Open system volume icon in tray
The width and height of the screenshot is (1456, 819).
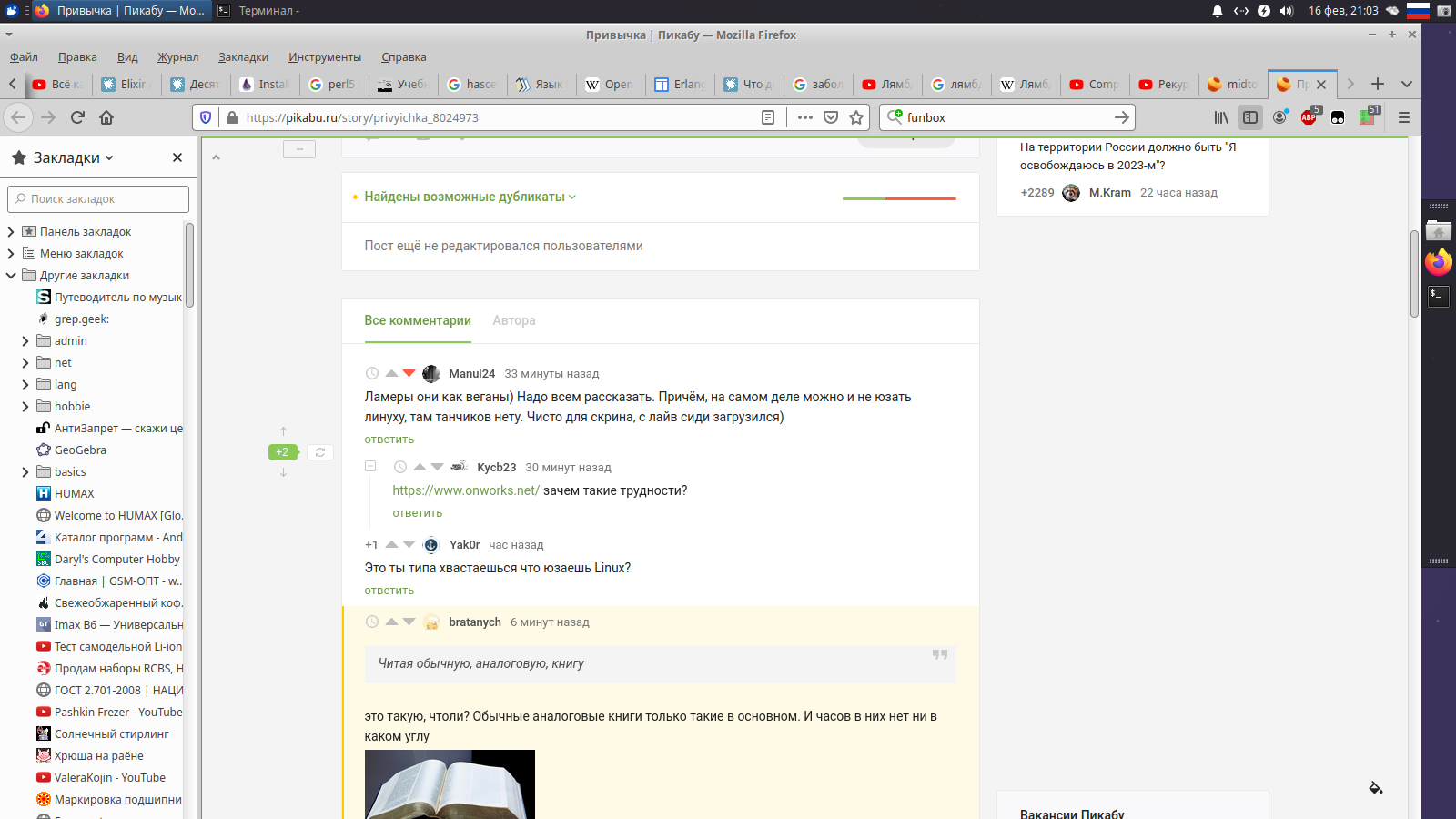tap(1286, 11)
